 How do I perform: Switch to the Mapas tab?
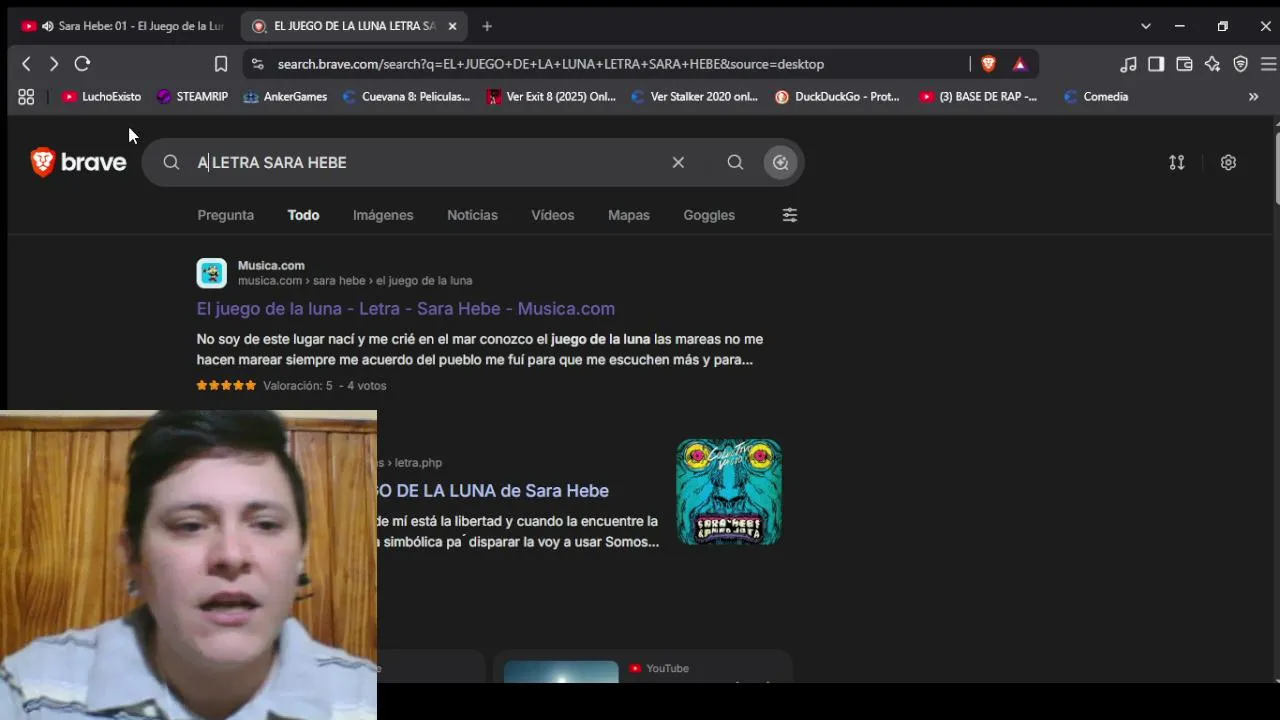(629, 215)
